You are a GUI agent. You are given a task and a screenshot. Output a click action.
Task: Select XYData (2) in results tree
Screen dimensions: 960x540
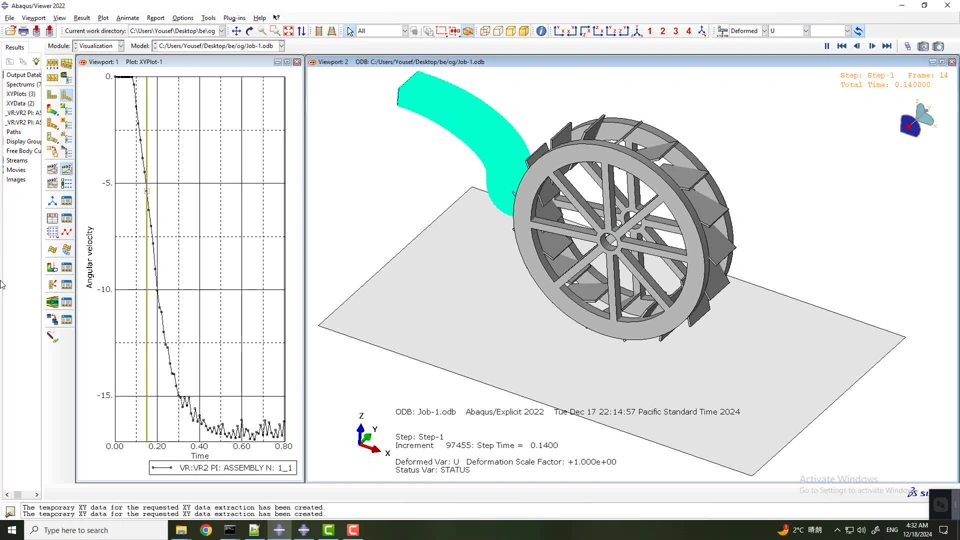[x=20, y=103]
